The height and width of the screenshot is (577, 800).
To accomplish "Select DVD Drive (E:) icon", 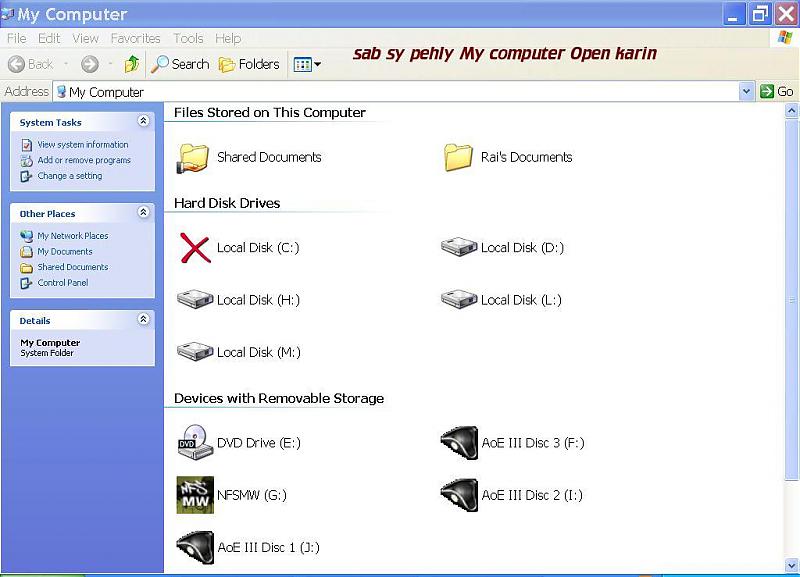I will pos(194,442).
